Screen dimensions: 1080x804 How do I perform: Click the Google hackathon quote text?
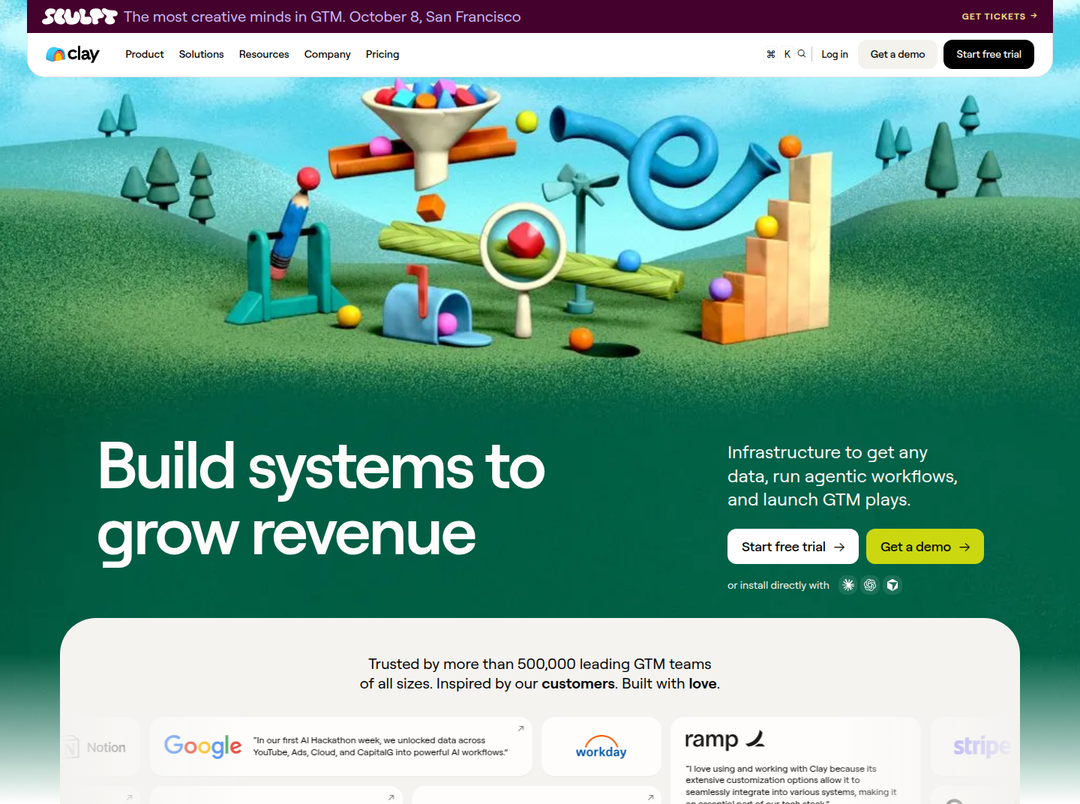coord(380,746)
